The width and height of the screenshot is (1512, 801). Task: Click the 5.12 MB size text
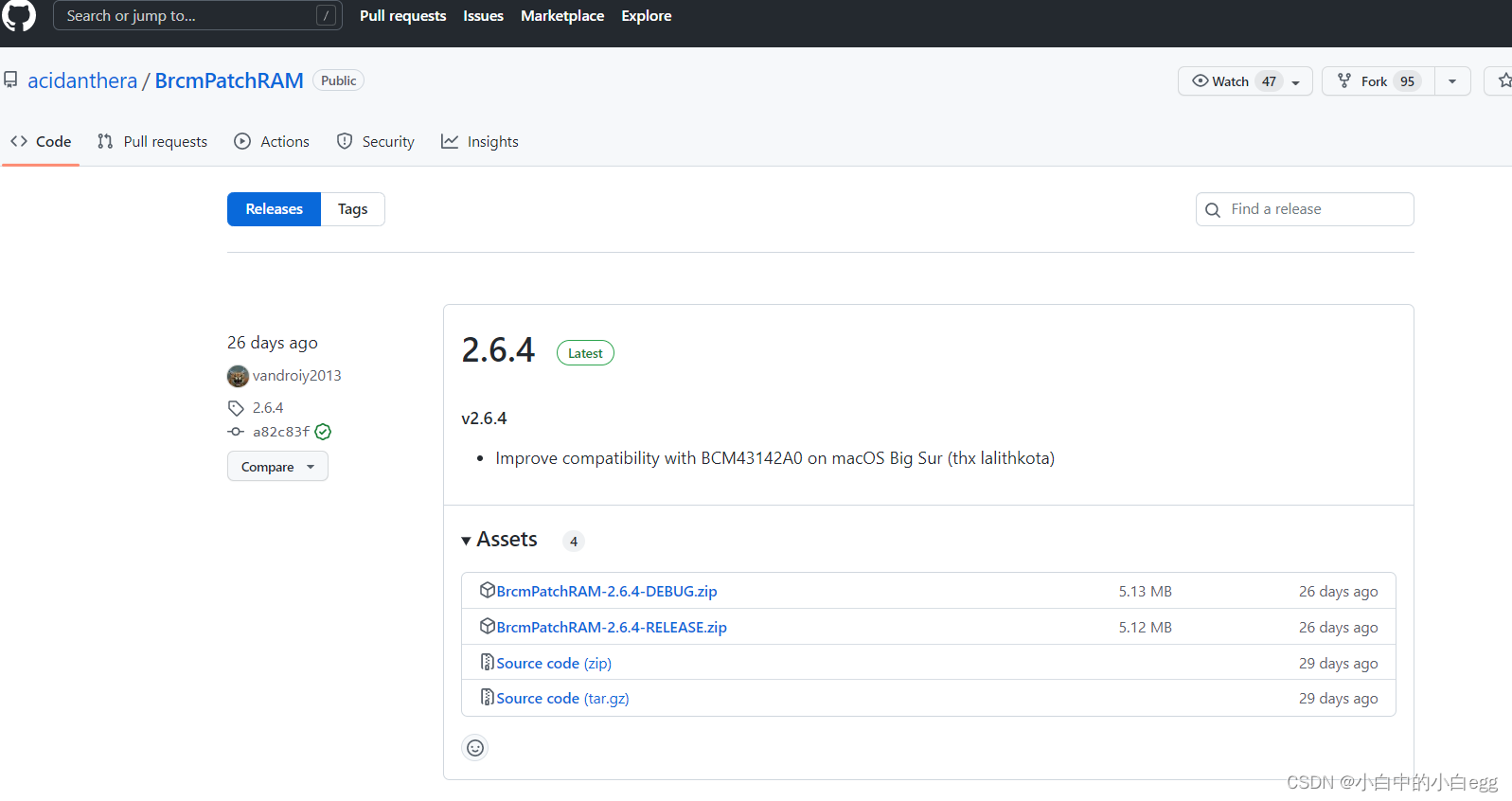tap(1146, 627)
